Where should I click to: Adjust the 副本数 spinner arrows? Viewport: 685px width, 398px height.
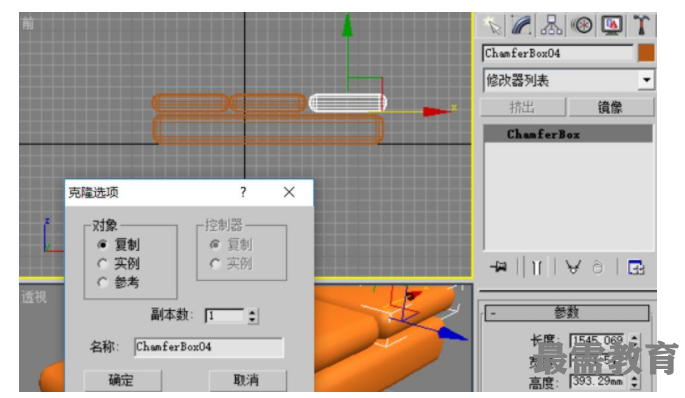tap(253, 315)
